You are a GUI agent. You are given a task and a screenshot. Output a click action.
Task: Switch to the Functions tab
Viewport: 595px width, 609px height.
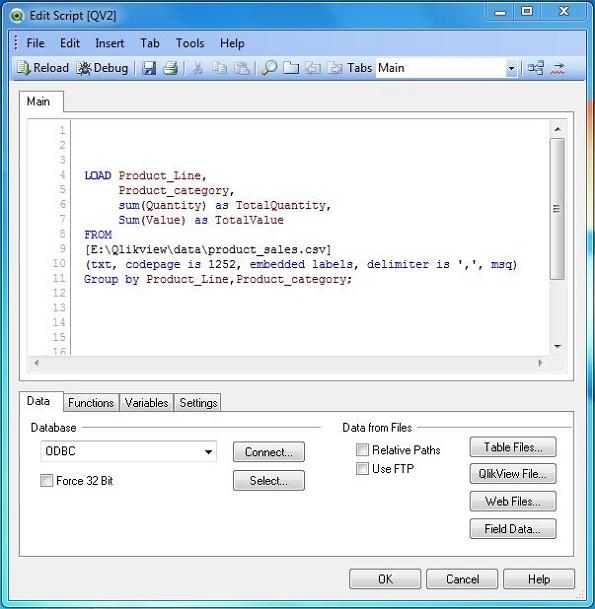pos(91,403)
